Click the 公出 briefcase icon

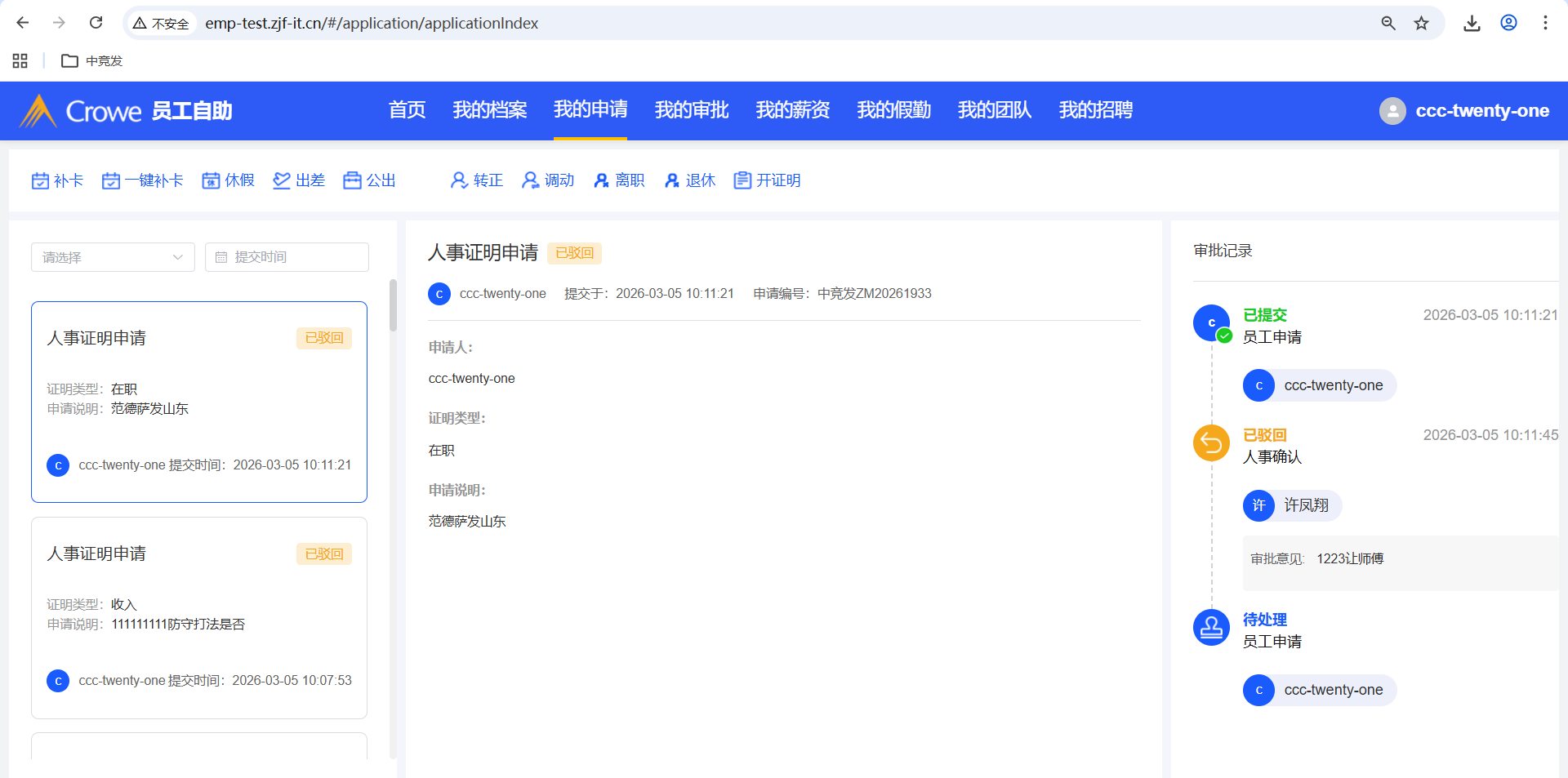tap(352, 180)
